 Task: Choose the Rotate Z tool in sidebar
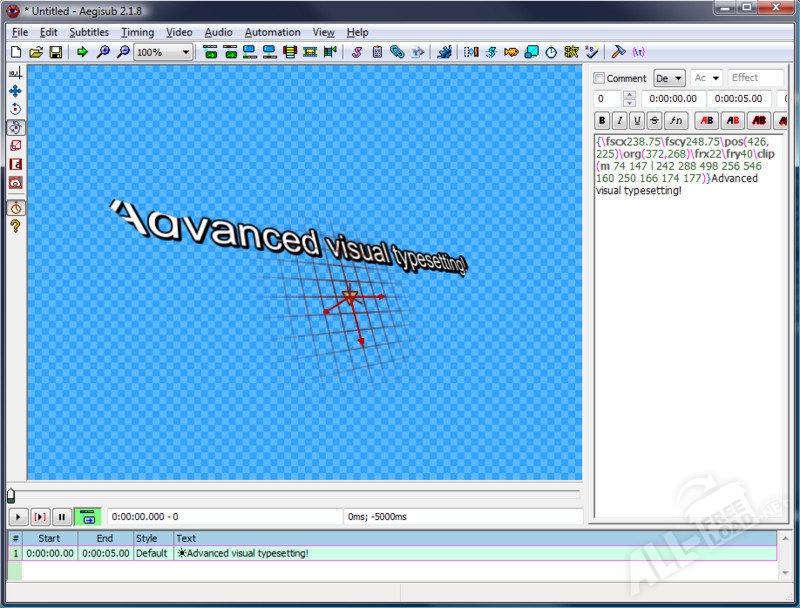pos(15,109)
